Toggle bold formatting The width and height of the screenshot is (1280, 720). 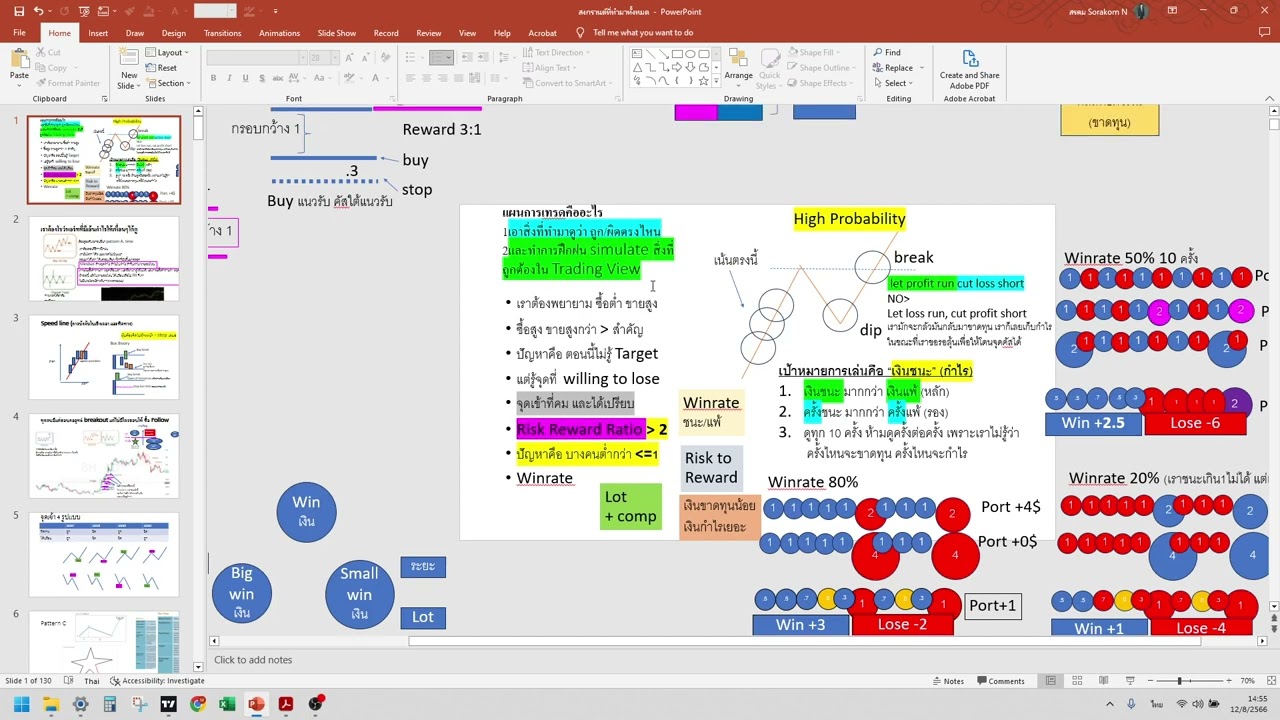tap(214, 78)
